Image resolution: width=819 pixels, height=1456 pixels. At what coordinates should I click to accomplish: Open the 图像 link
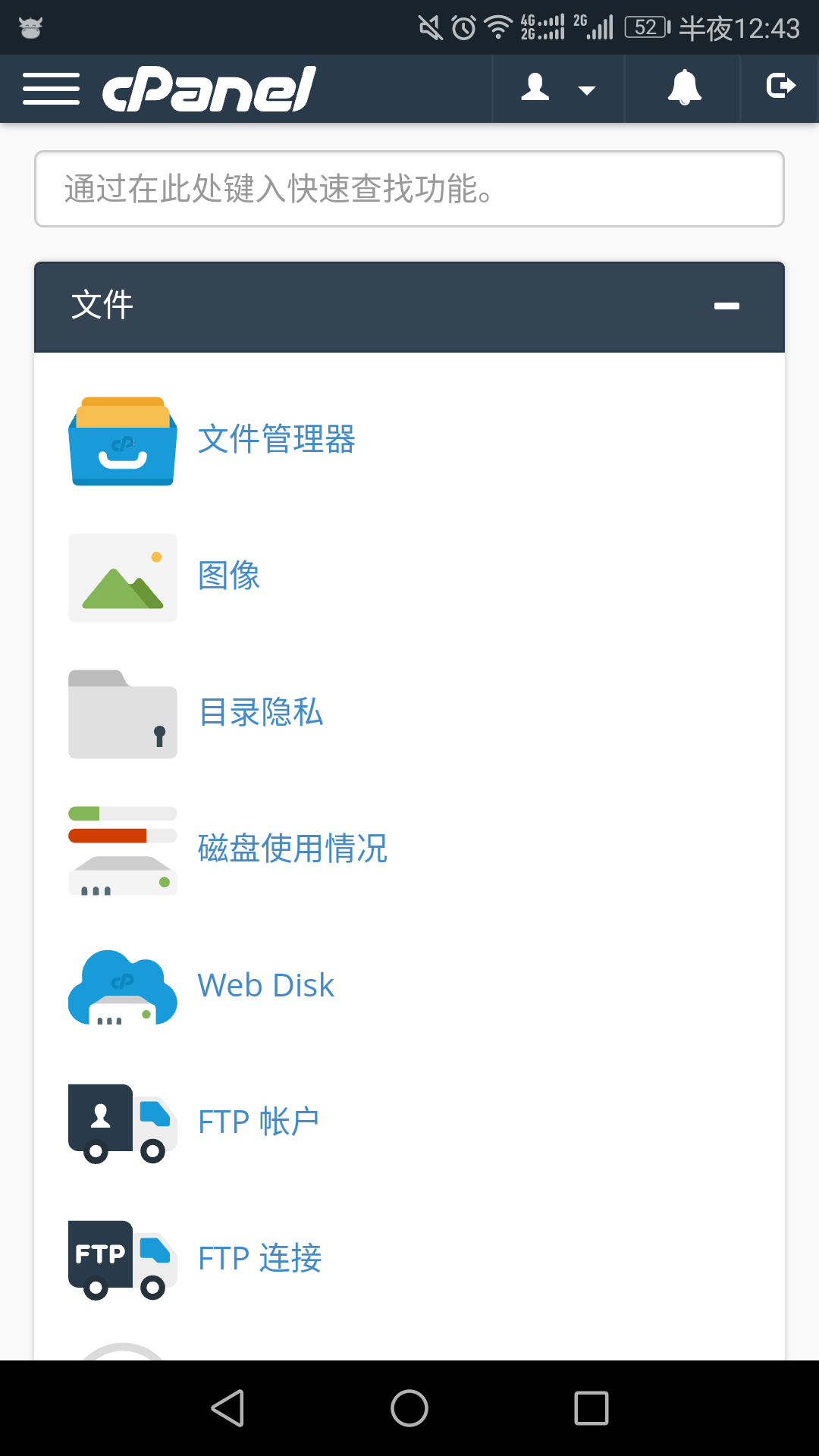click(229, 576)
